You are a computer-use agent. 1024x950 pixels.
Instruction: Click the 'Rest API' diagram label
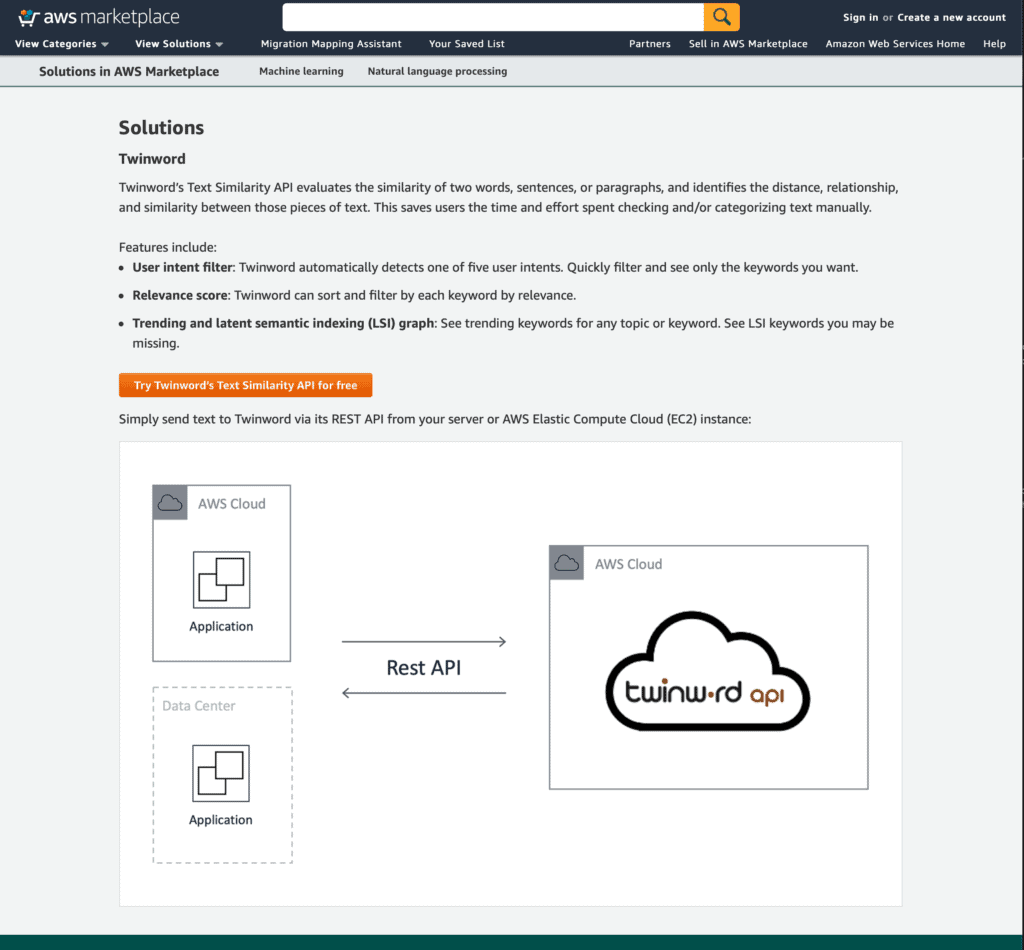[424, 667]
